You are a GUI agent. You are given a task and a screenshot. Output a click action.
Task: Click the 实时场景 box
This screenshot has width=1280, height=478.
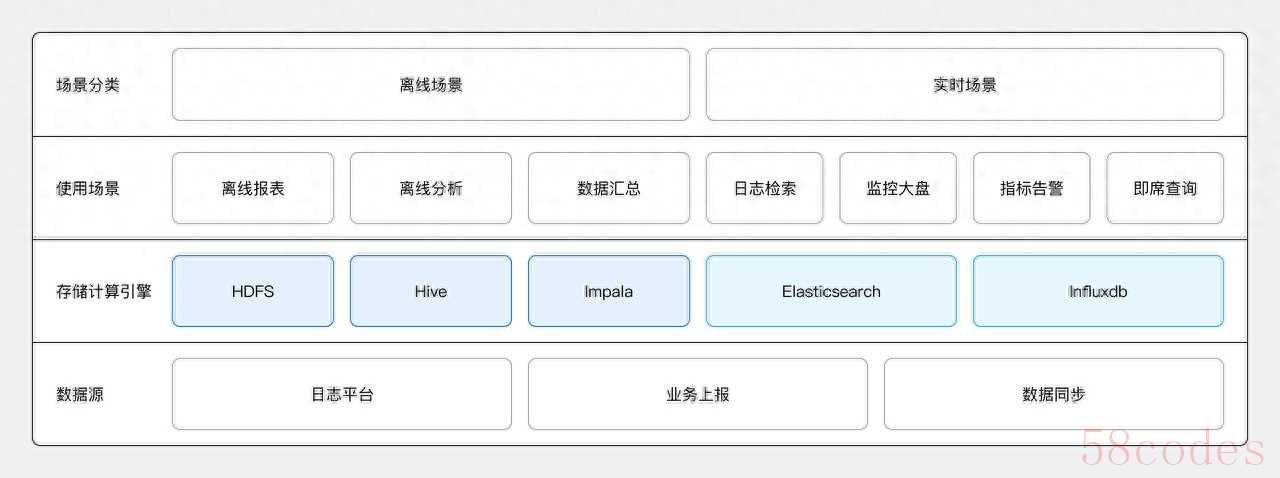964,85
